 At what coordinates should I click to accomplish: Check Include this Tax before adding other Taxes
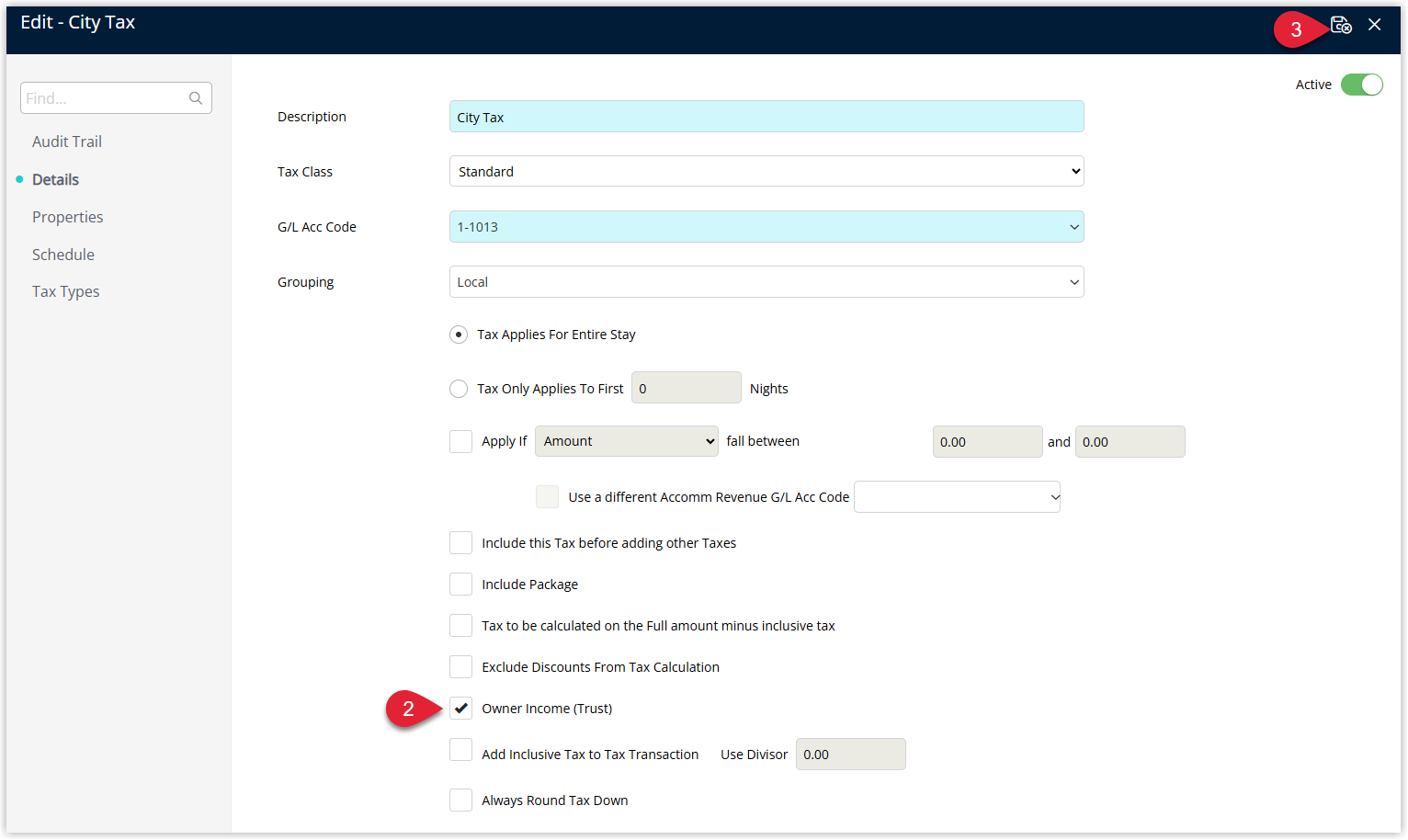click(x=460, y=543)
